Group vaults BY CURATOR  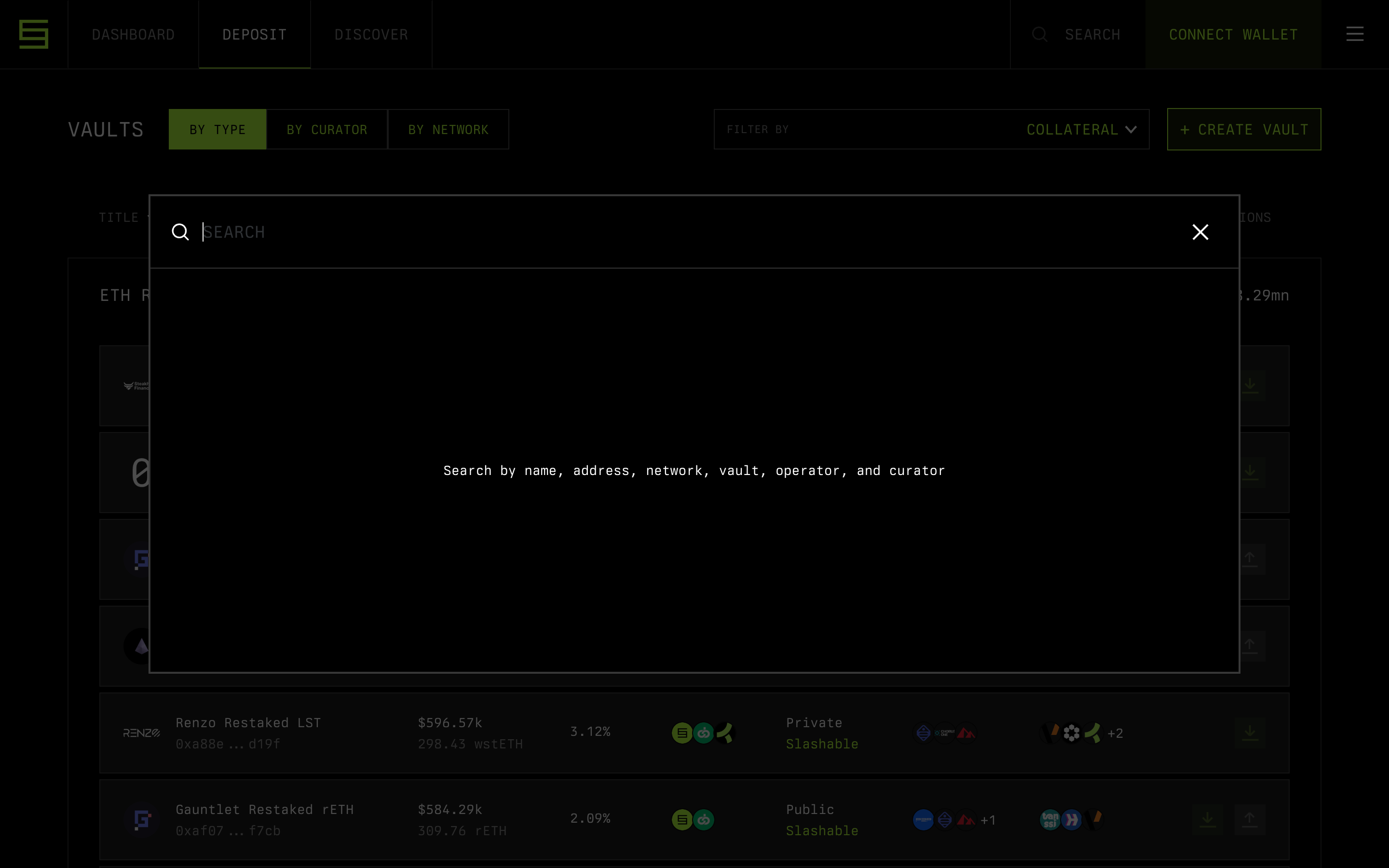tap(327, 129)
